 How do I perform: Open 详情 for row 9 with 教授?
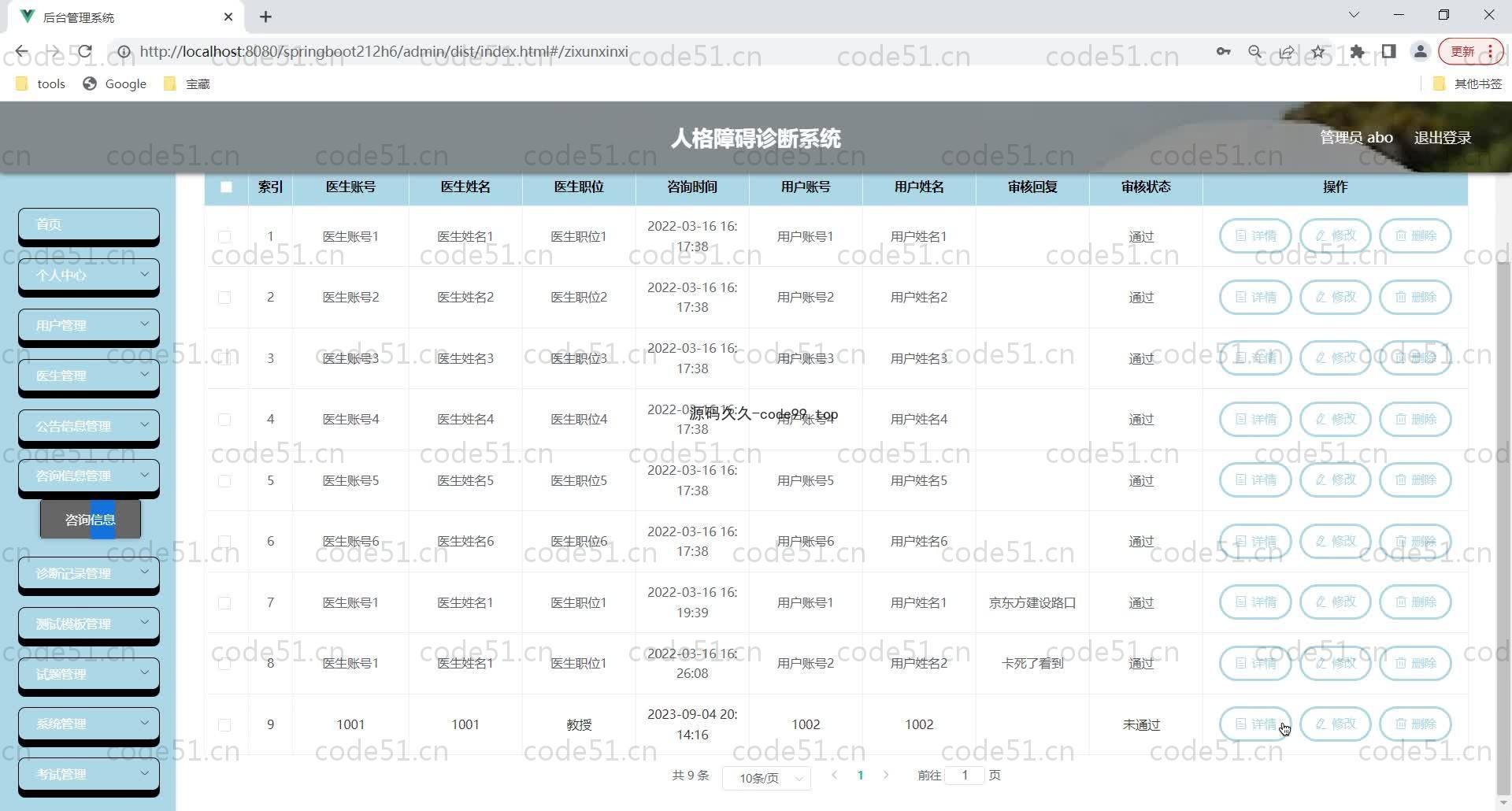[x=1255, y=724]
